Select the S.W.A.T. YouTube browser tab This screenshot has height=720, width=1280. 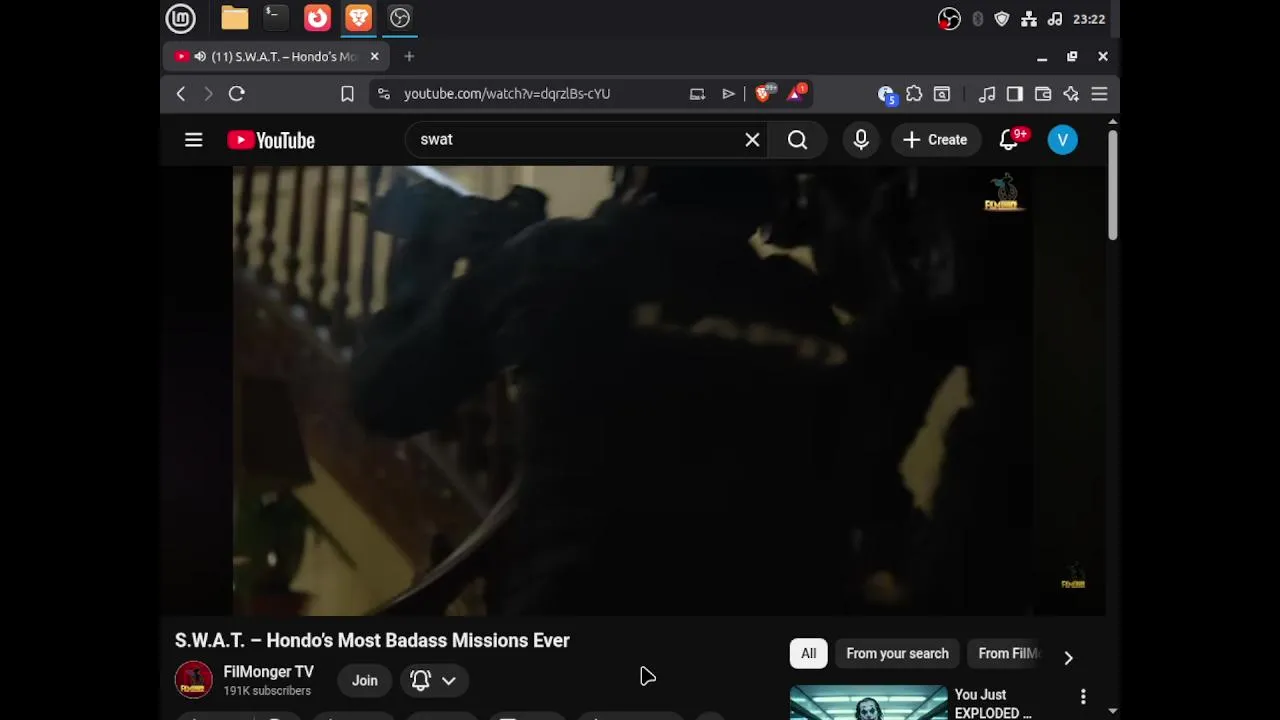point(274,57)
